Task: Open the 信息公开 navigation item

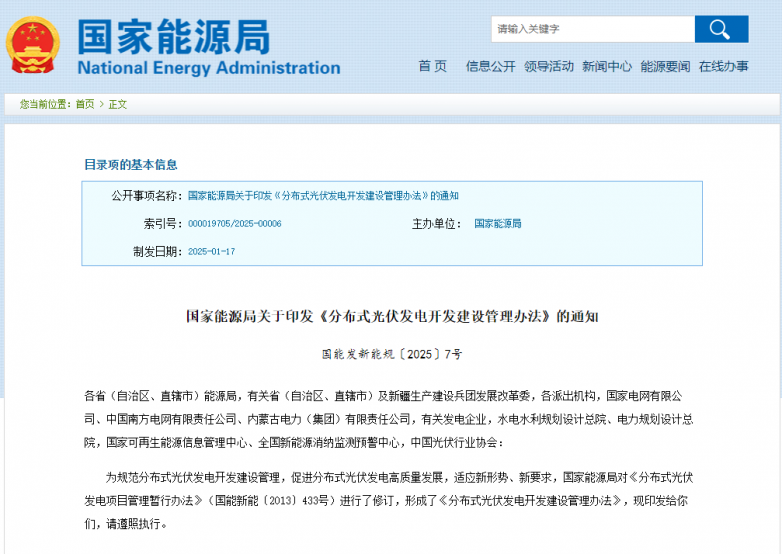Action: pos(490,67)
